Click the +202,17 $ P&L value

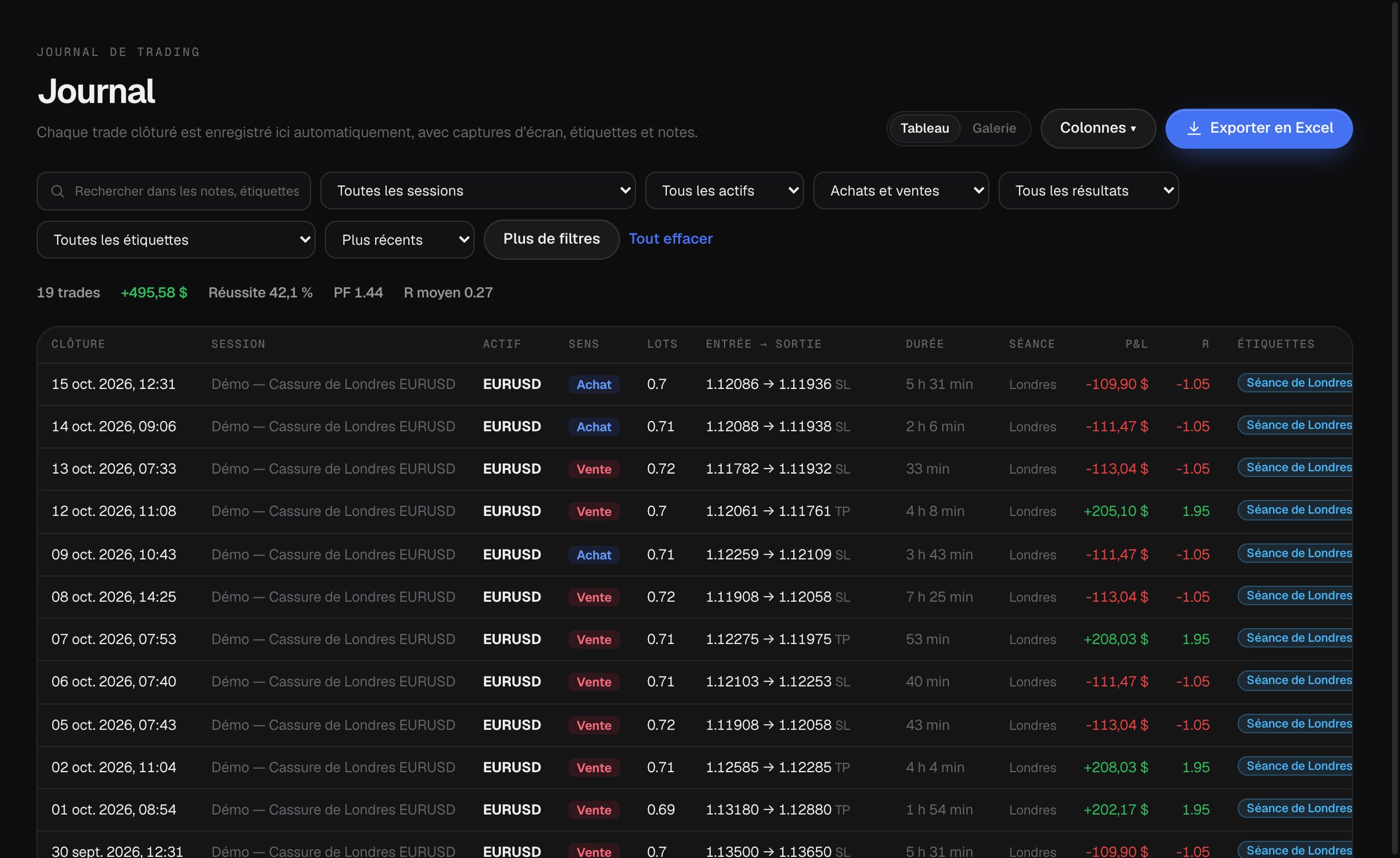(1115, 810)
